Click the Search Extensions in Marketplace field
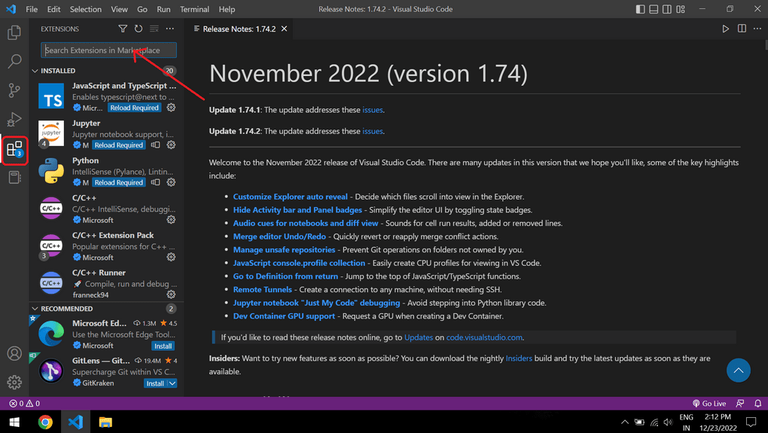This screenshot has height=433, width=768. pyautogui.click(x=109, y=50)
